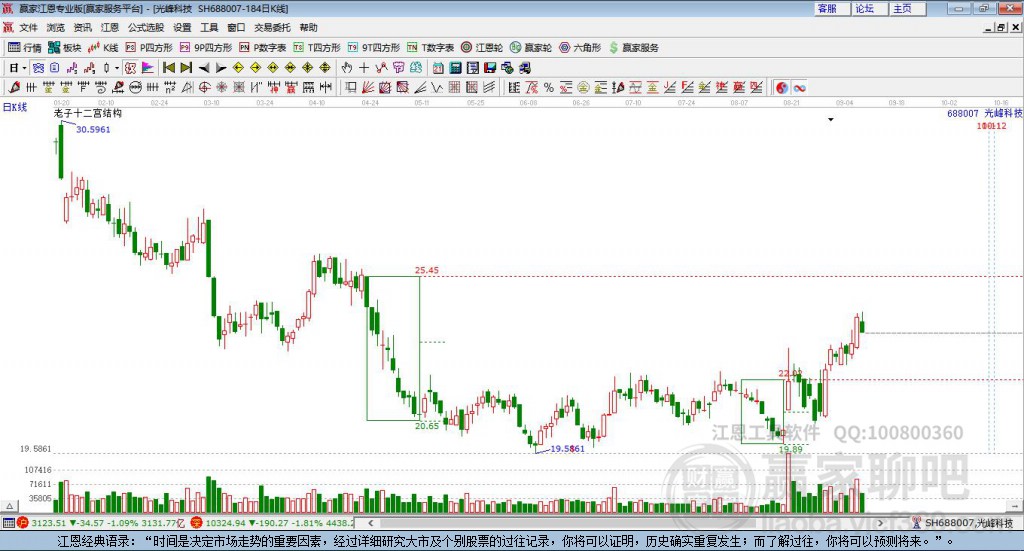Image resolution: width=1024 pixels, height=551 pixels.
Task: Open the 工具 menu
Action: (209, 27)
